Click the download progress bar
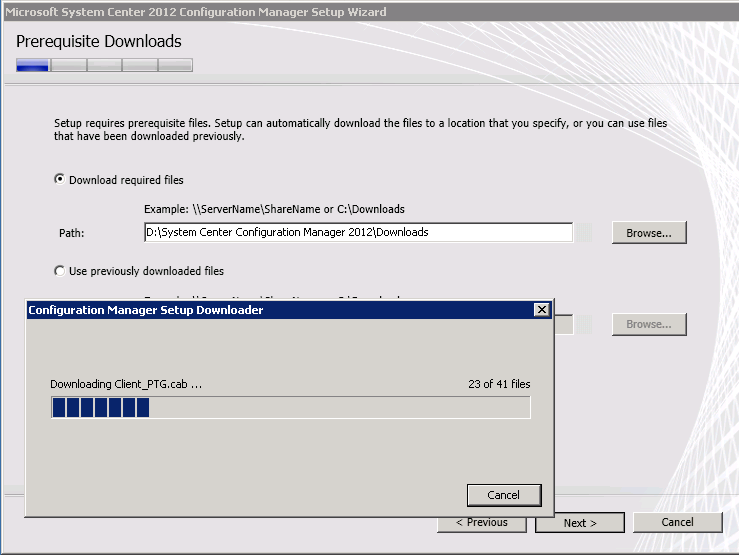 click(291, 407)
